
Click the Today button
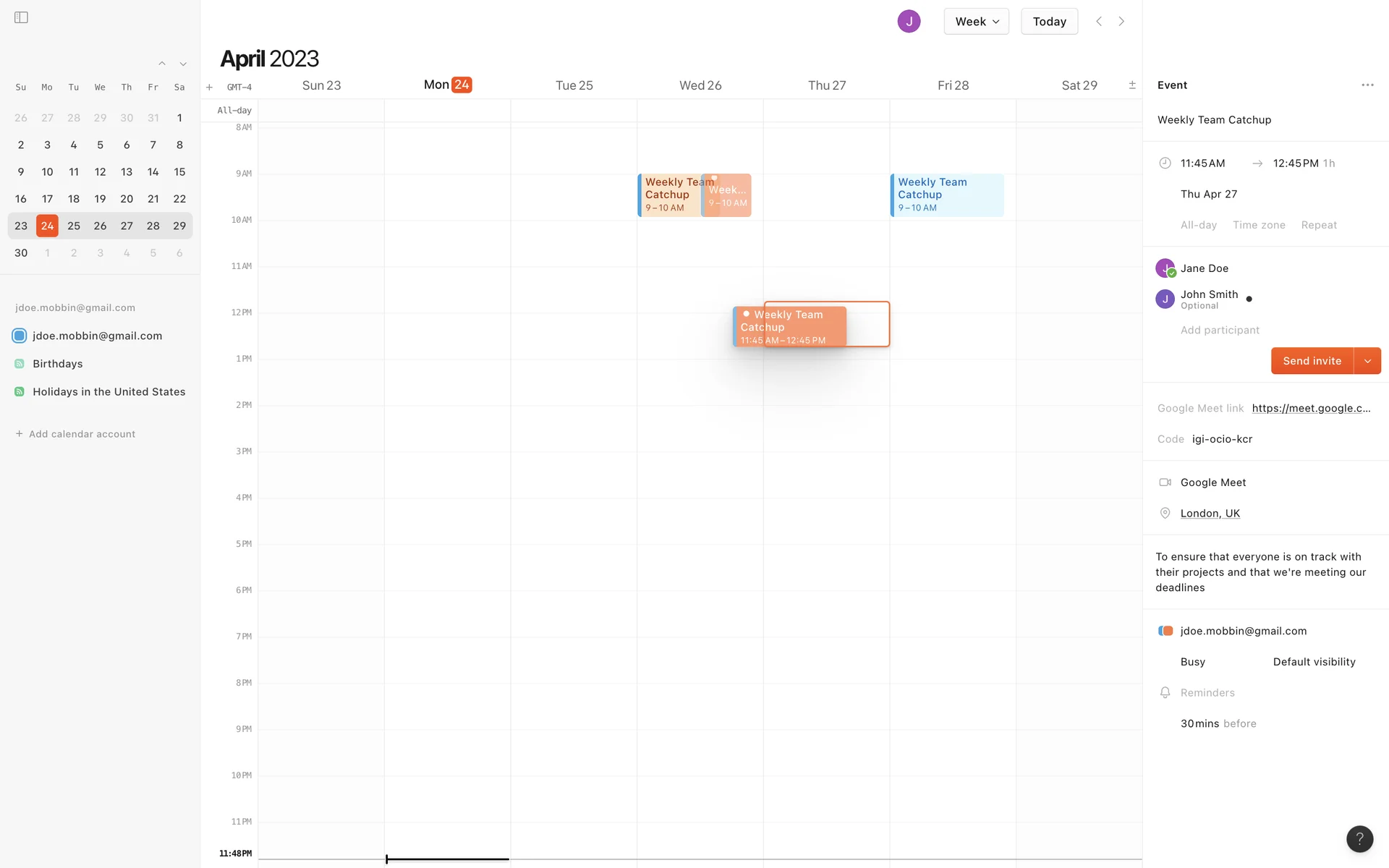click(1049, 22)
